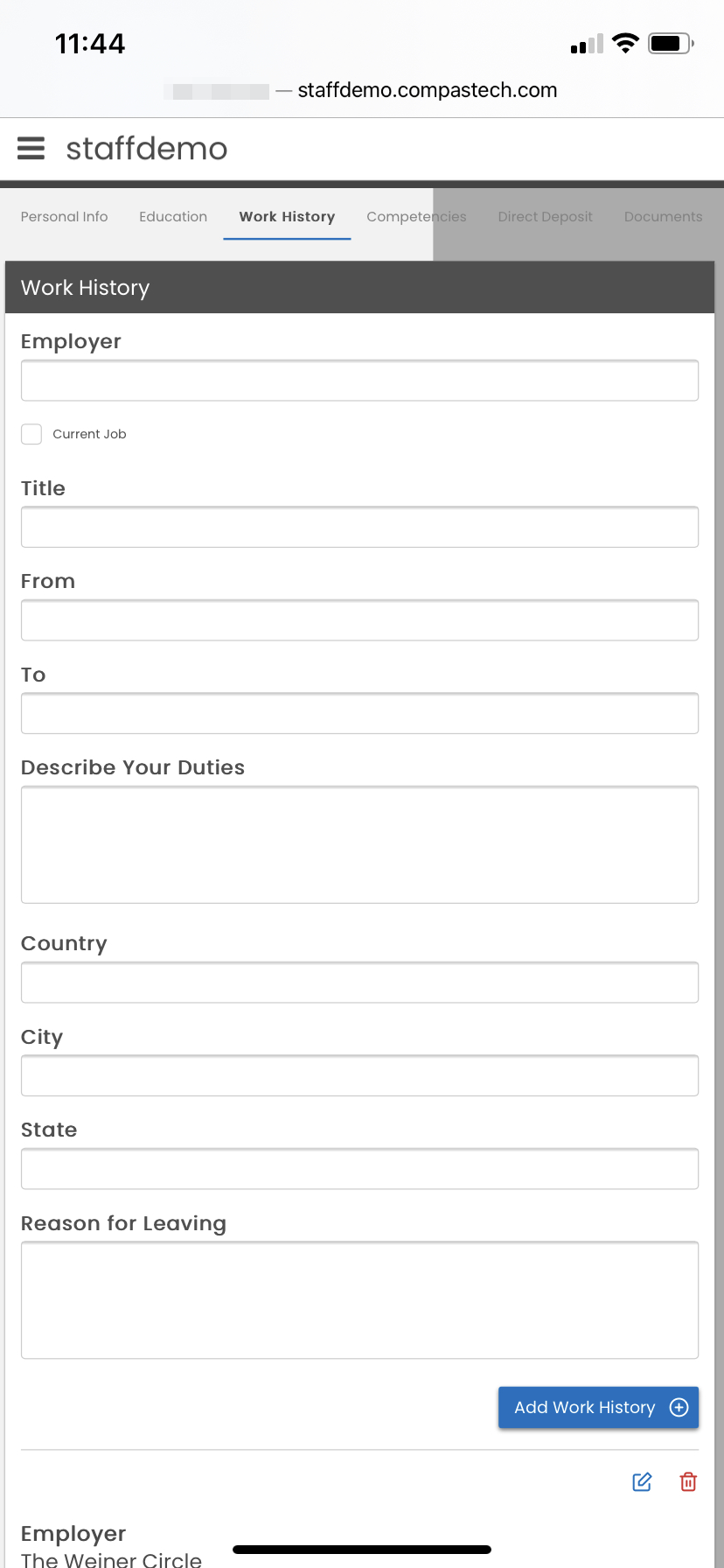Tap the staffdemo.compastech.com address bar

point(427,90)
